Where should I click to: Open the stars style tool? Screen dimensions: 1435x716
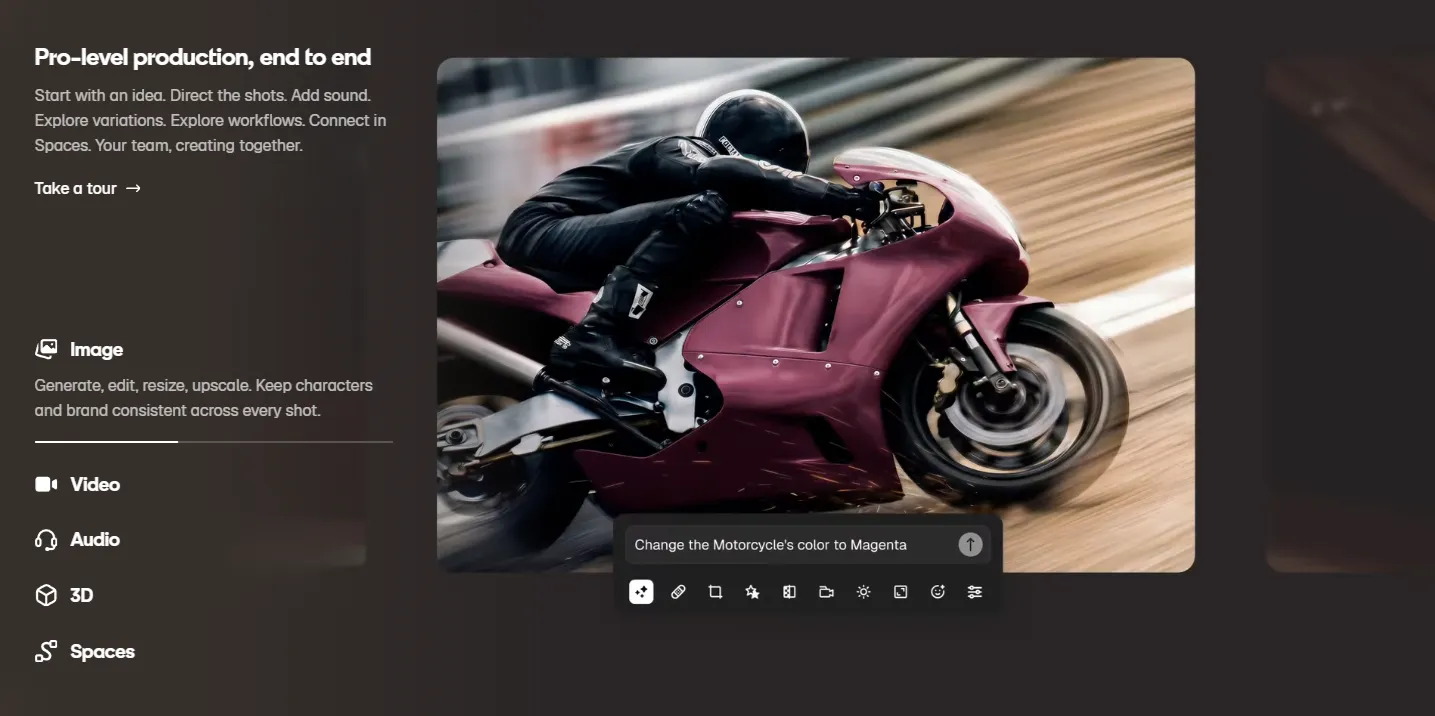(752, 592)
